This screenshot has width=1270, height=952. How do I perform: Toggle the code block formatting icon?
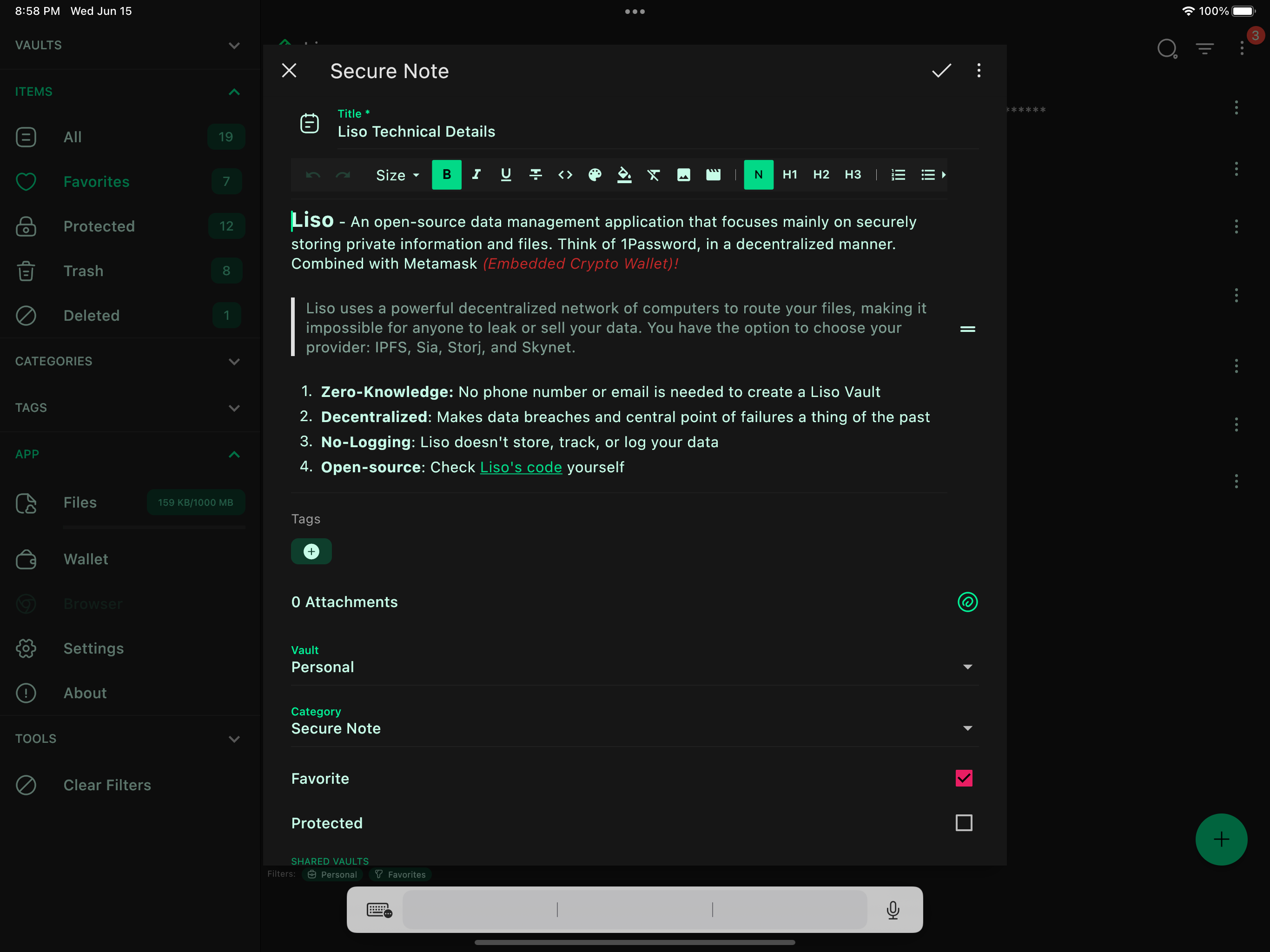565,175
